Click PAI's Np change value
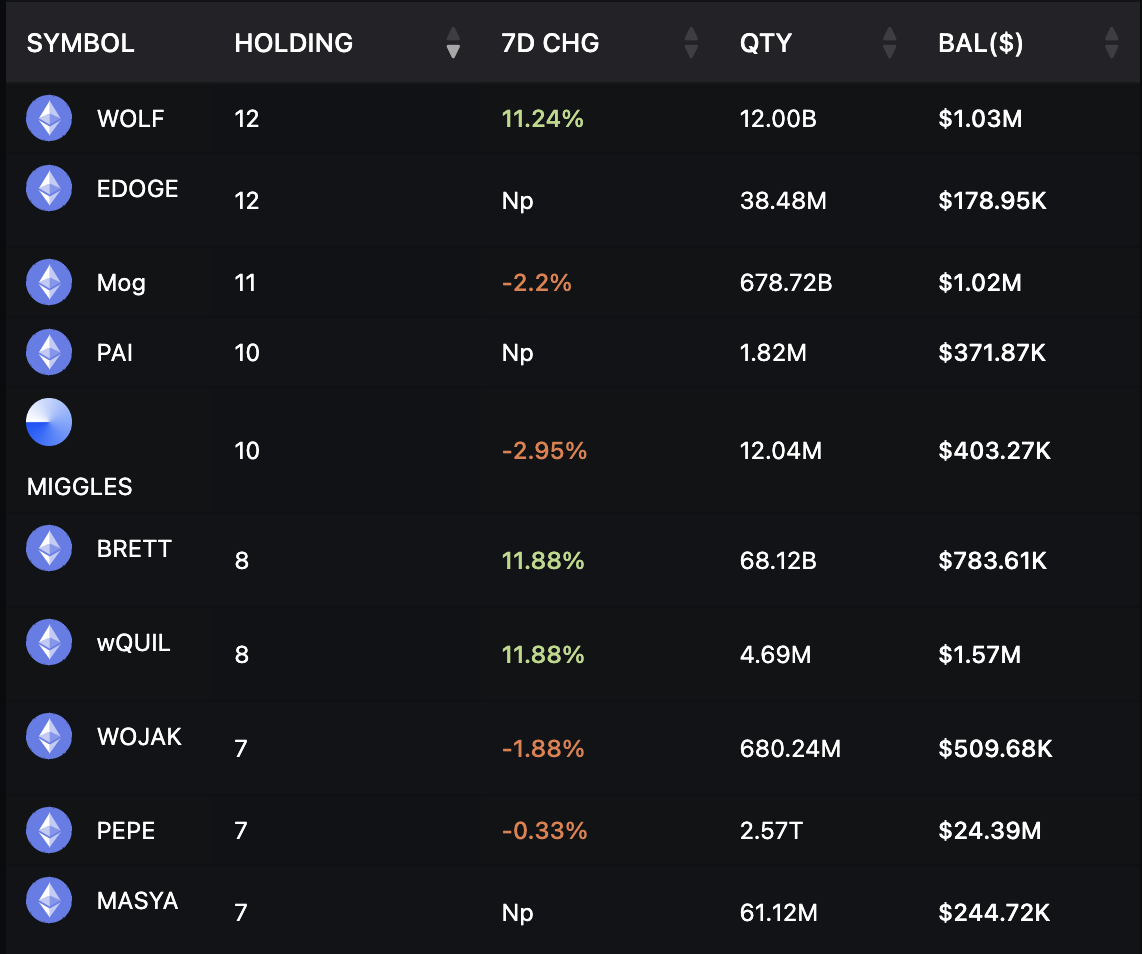 point(517,353)
